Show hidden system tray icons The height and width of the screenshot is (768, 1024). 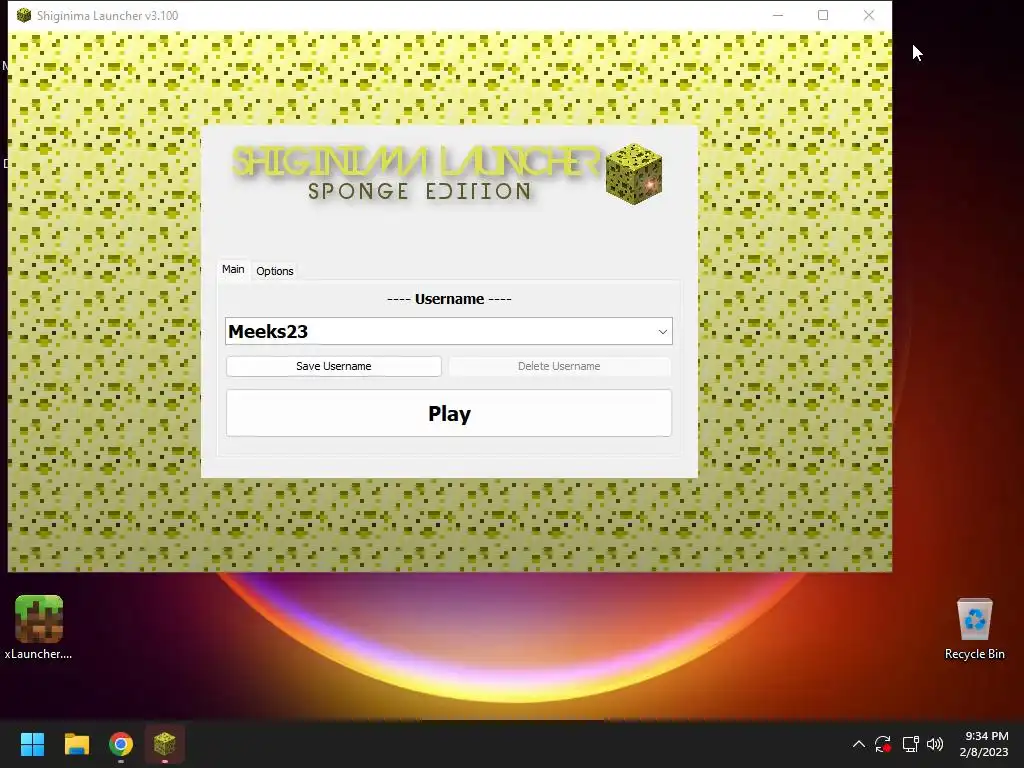coord(859,744)
